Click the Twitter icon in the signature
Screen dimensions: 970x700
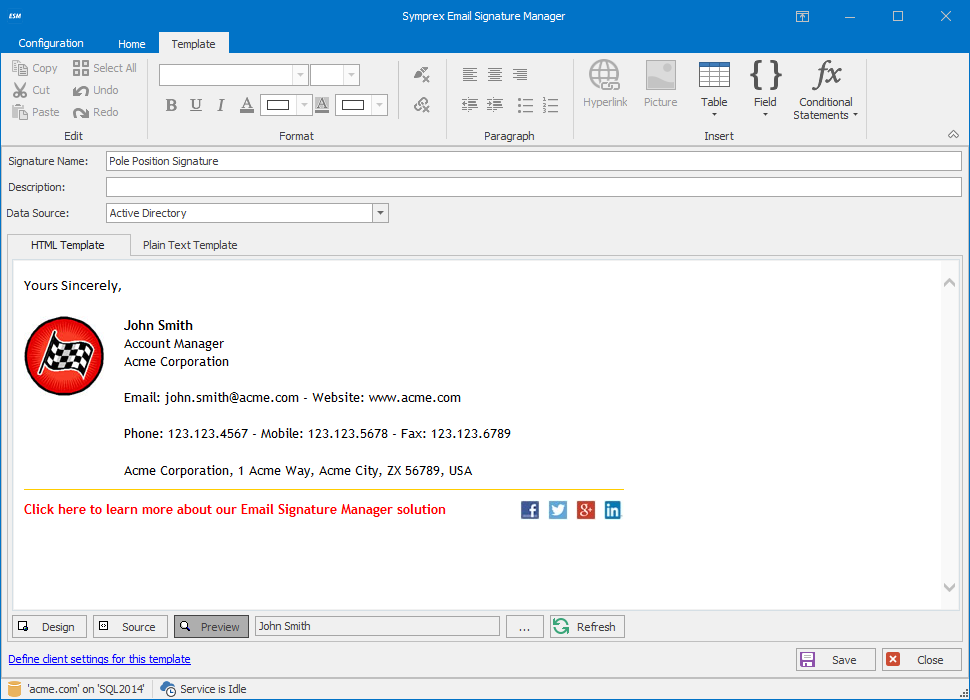[x=558, y=510]
